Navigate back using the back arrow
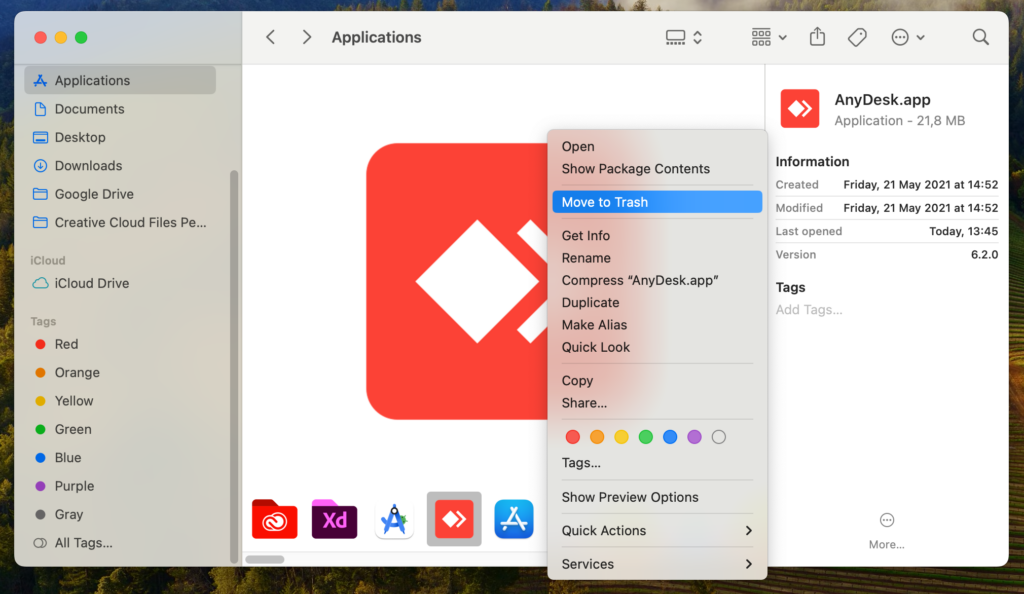 pyautogui.click(x=270, y=36)
